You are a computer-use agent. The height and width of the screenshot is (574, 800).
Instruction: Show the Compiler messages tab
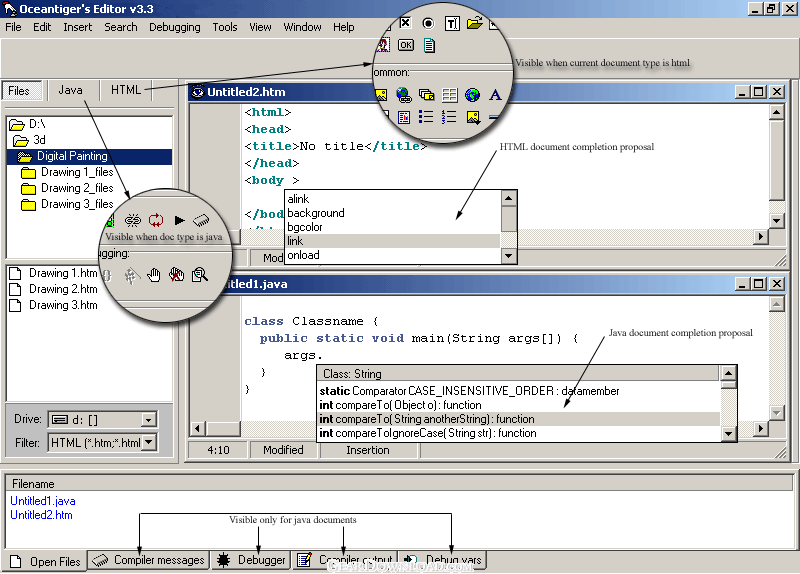pyautogui.click(x=148, y=560)
